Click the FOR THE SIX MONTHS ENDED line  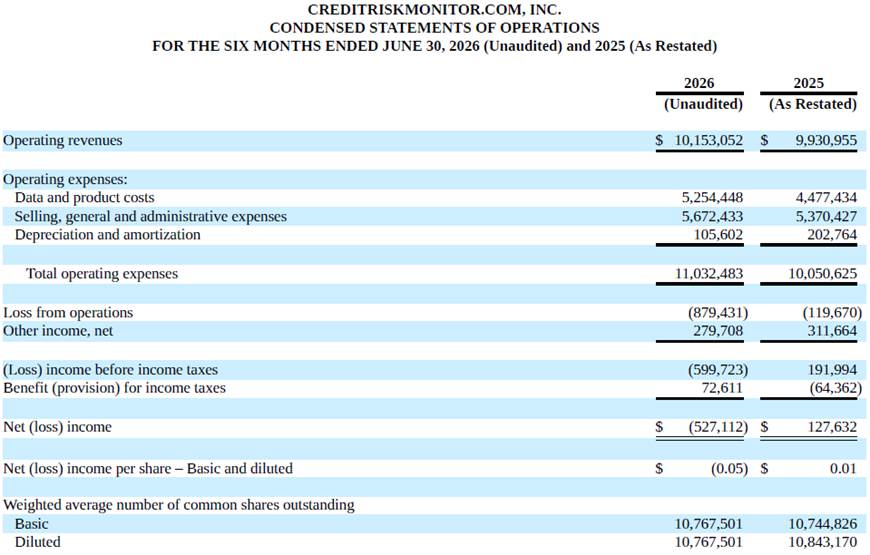[434, 46]
